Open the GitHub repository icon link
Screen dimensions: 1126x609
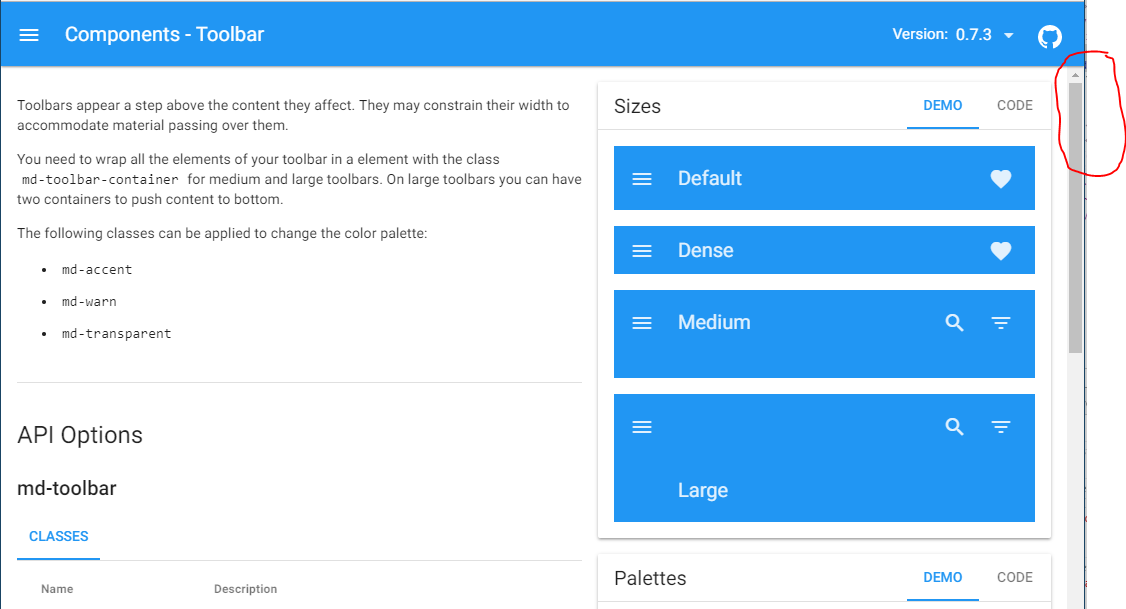tap(1049, 36)
